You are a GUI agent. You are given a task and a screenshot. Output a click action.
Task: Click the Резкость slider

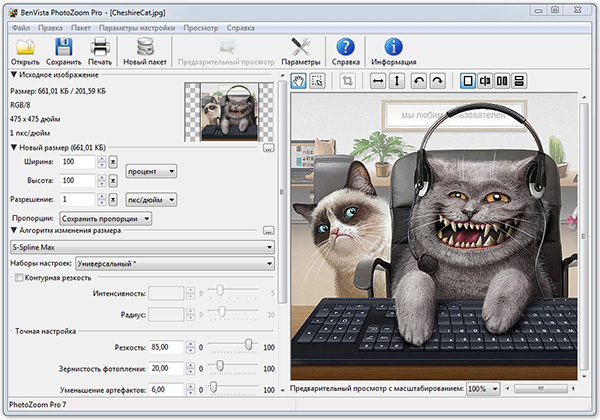pos(249,346)
